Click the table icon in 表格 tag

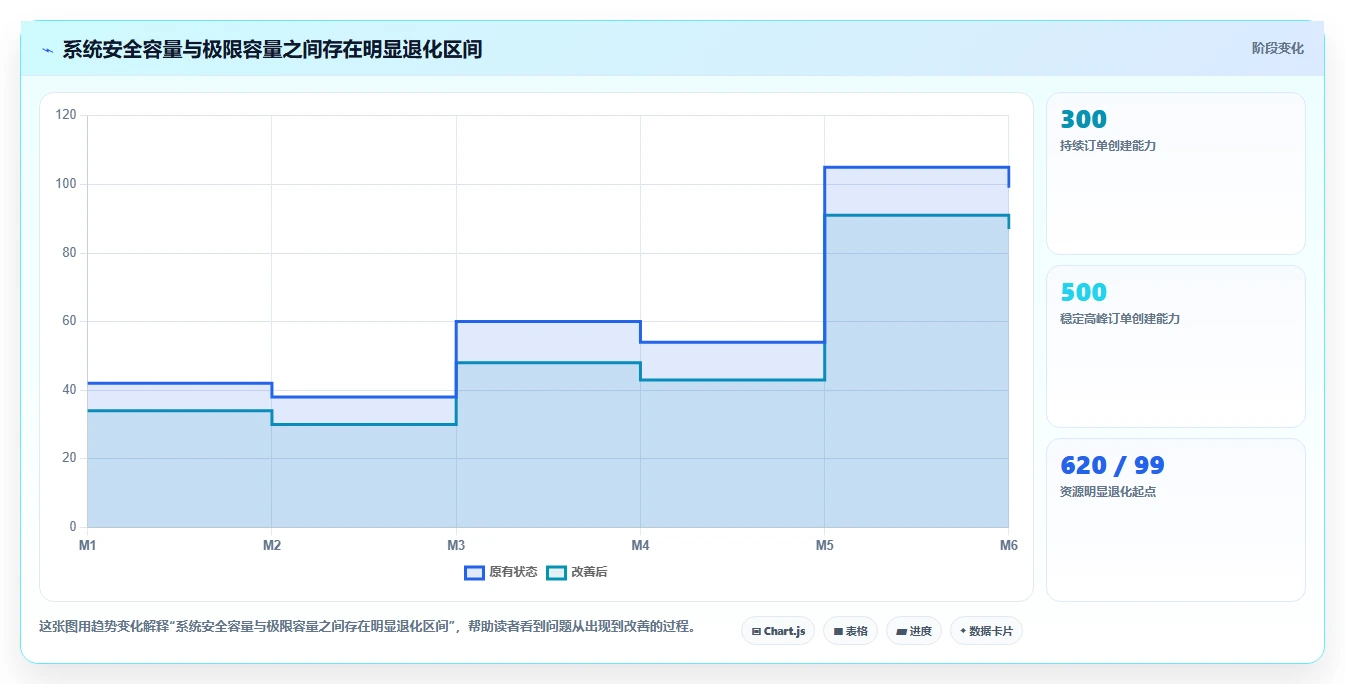[x=838, y=632]
